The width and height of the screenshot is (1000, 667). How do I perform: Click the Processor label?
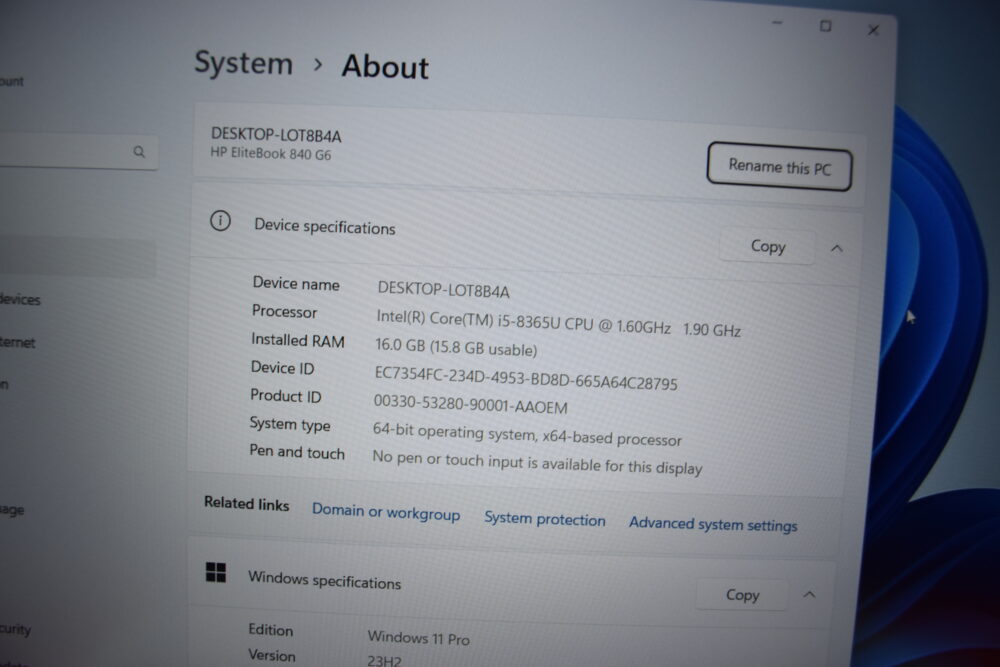(x=284, y=311)
